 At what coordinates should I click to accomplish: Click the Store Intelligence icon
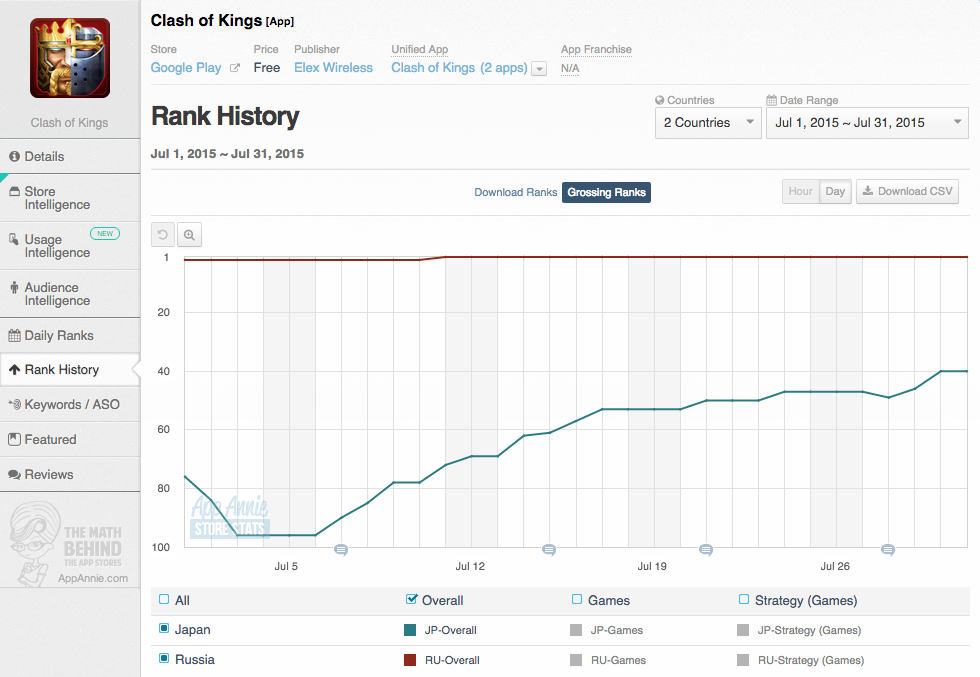[x=14, y=191]
